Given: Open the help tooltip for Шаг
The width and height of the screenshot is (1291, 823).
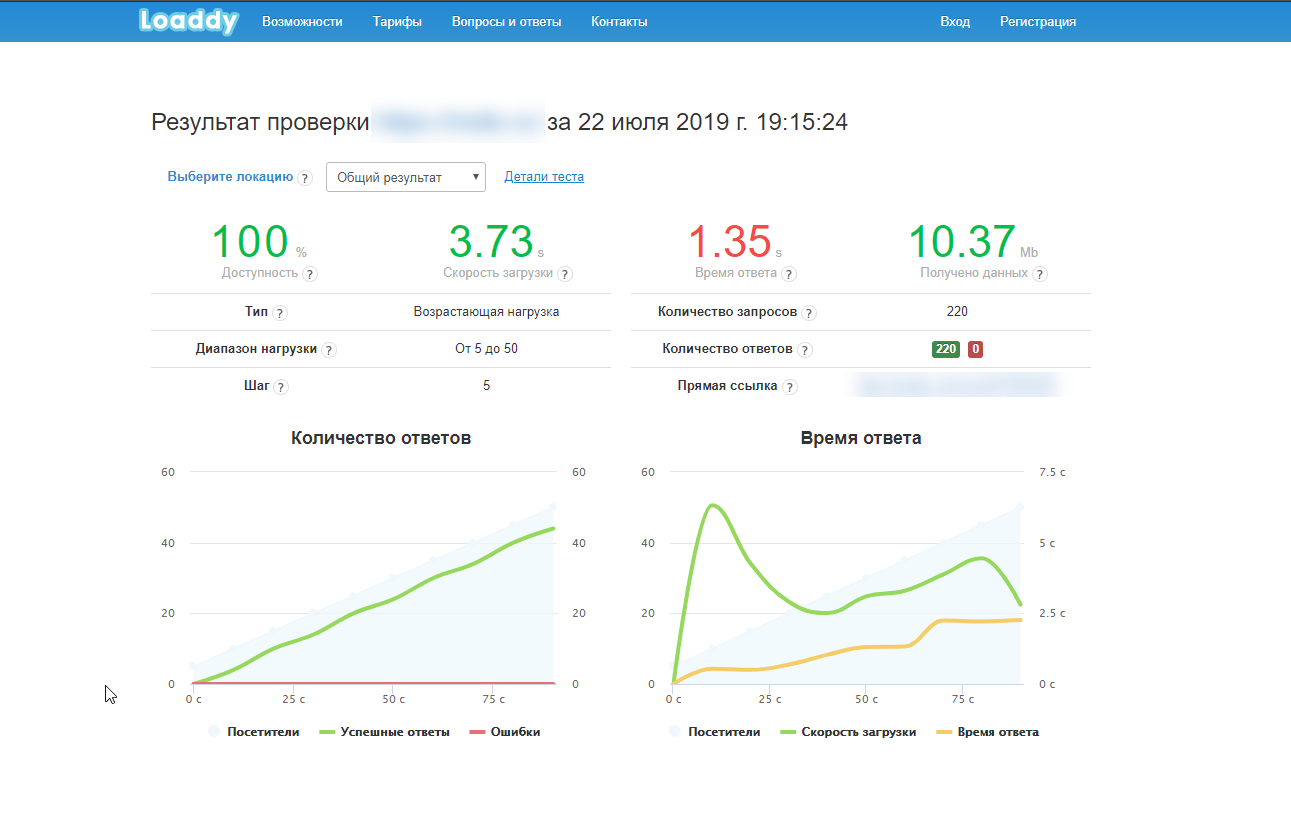Looking at the screenshot, I should [281, 388].
